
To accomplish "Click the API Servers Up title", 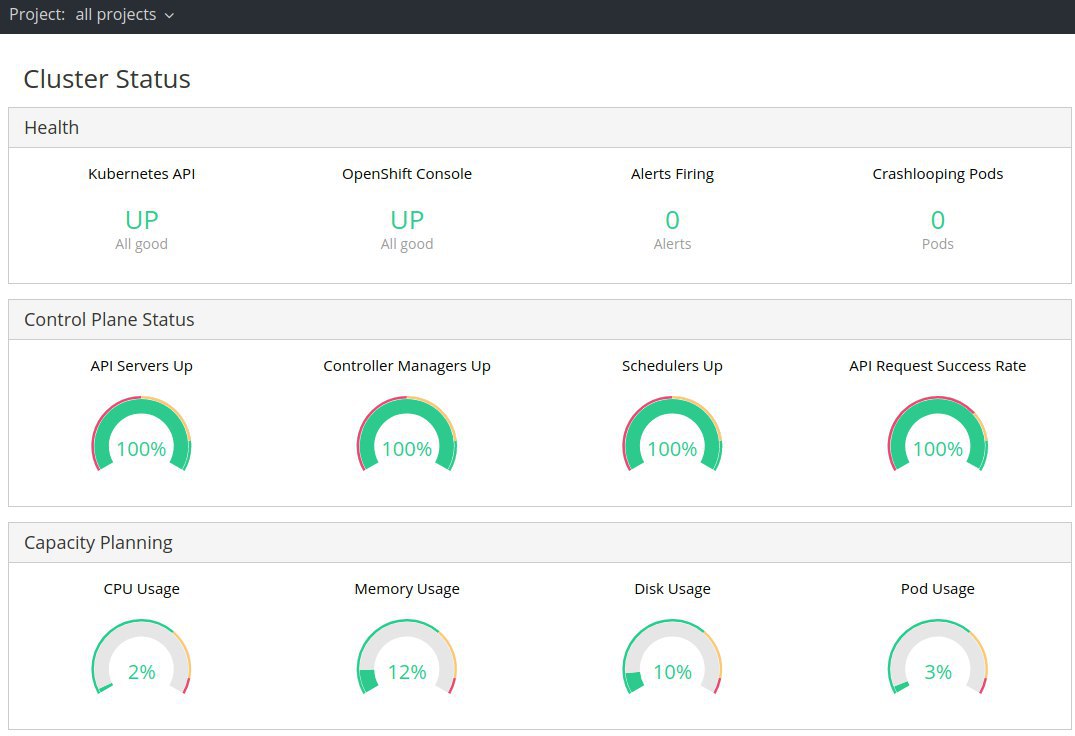I will coord(141,366).
